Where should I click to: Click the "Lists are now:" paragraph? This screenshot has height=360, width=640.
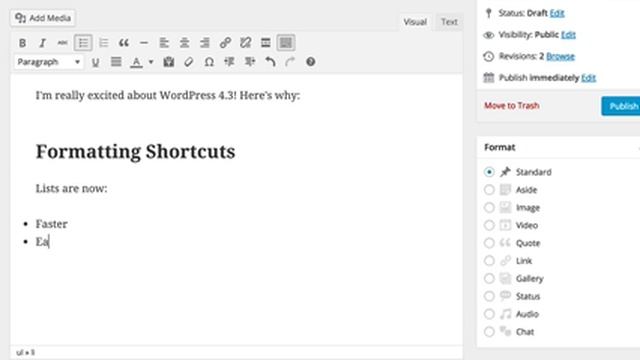click(71, 189)
